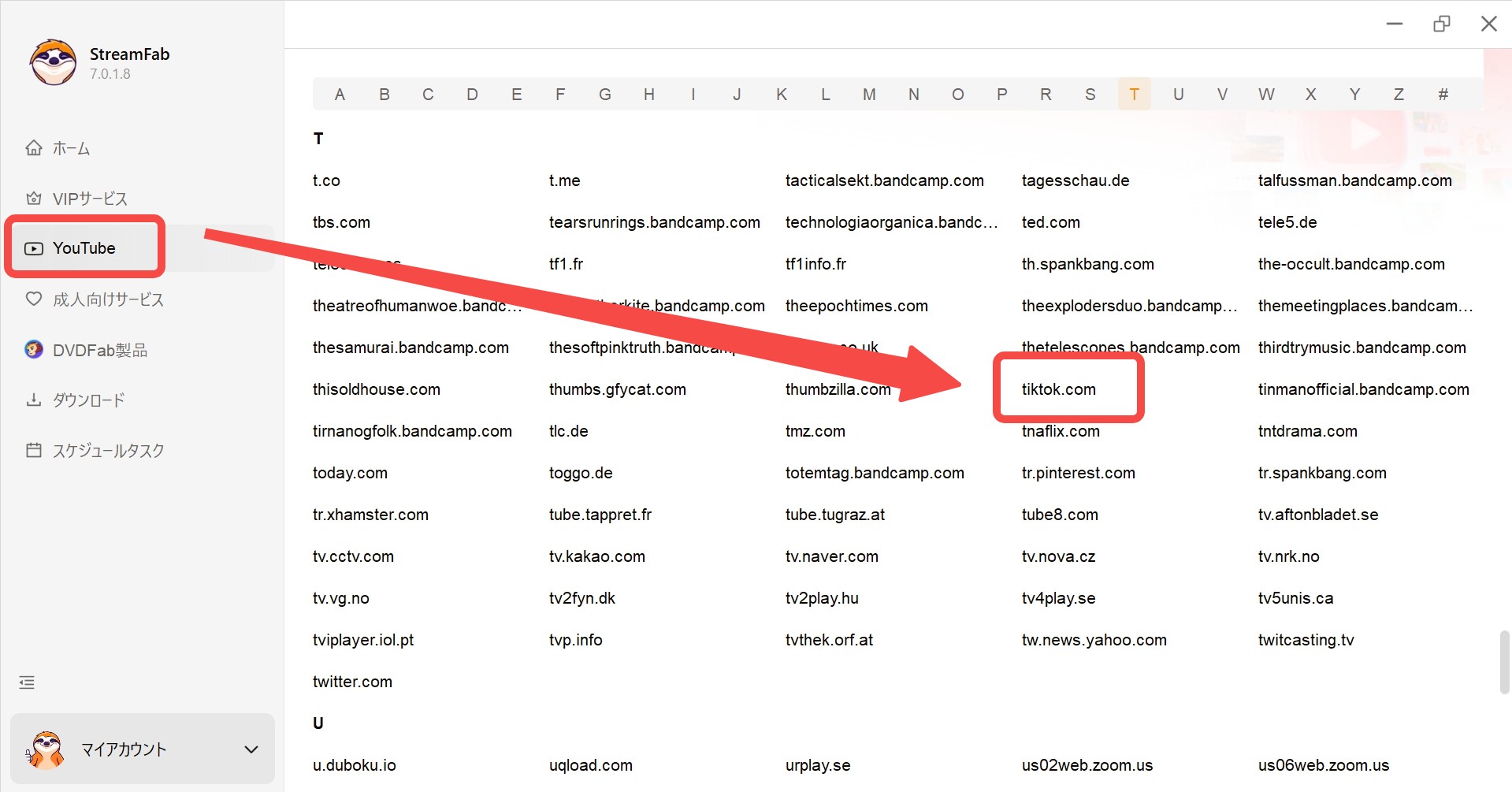Jump to letter A in index
Screen dimensions: 1512x792
(x=340, y=95)
